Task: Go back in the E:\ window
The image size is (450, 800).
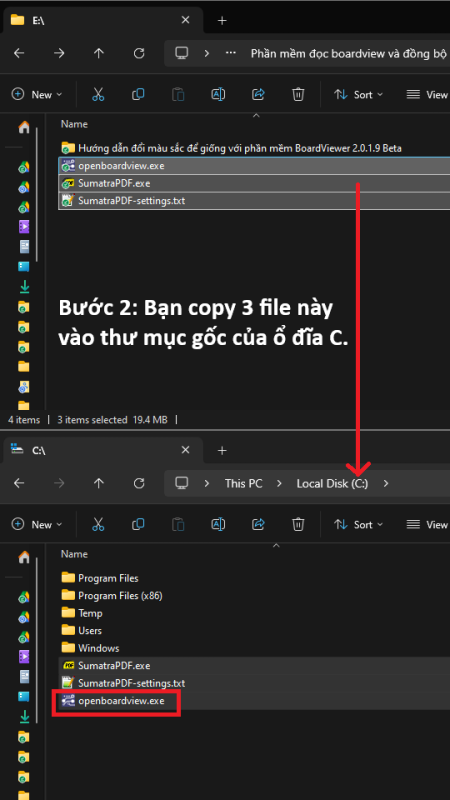Action: [19, 53]
